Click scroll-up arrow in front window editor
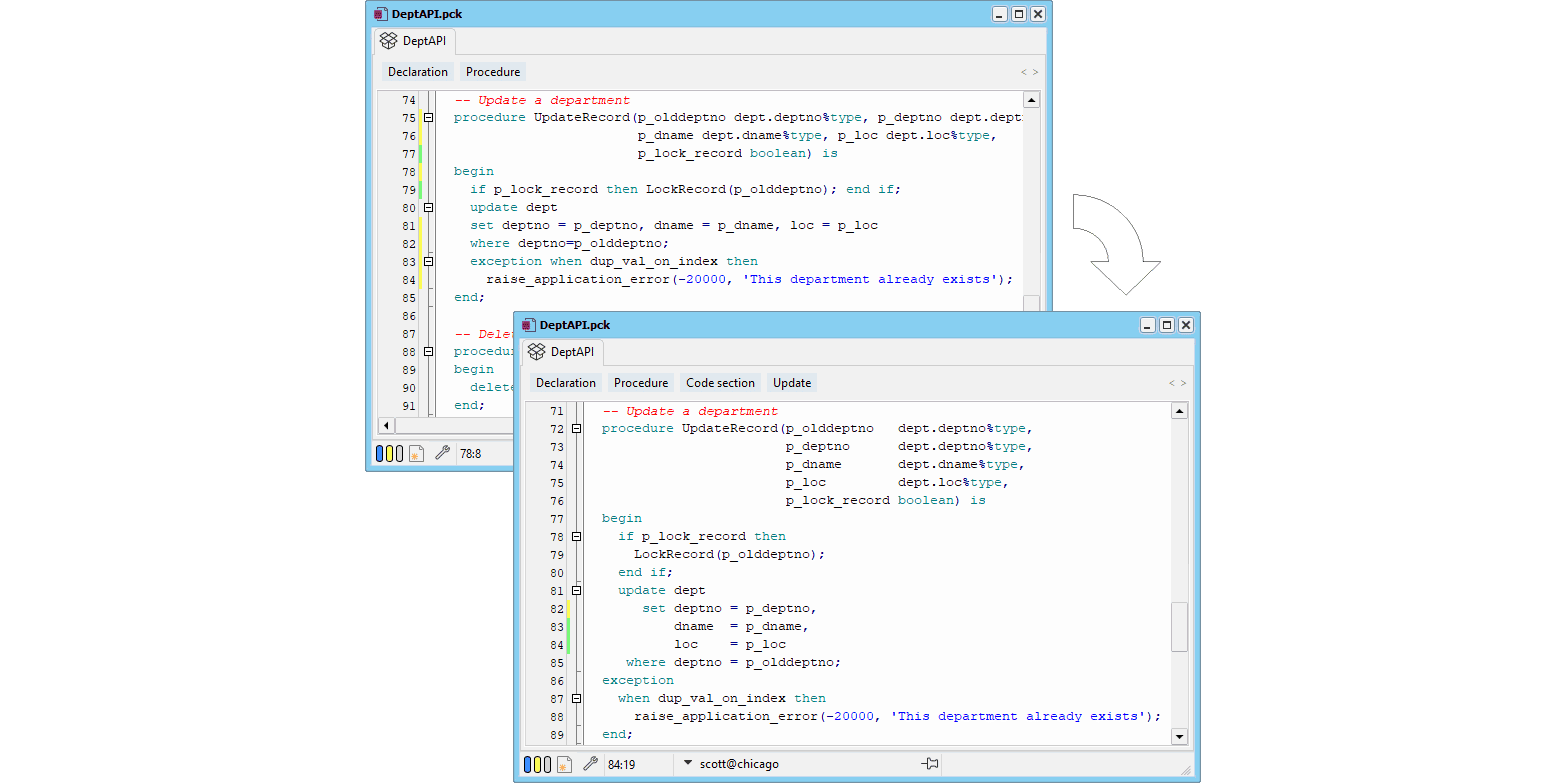The width and height of the screenshot is (1566, 783). (x=1179, y=411)
